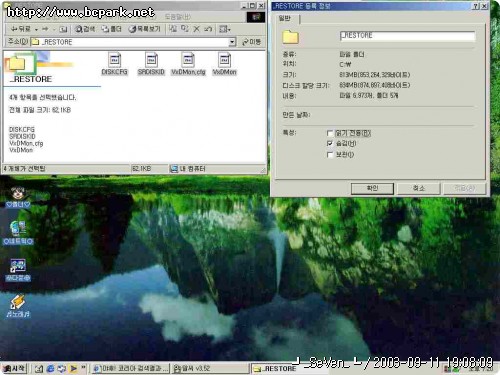
Task: Click the Undo toolbar icon
Action: [208, 29]
